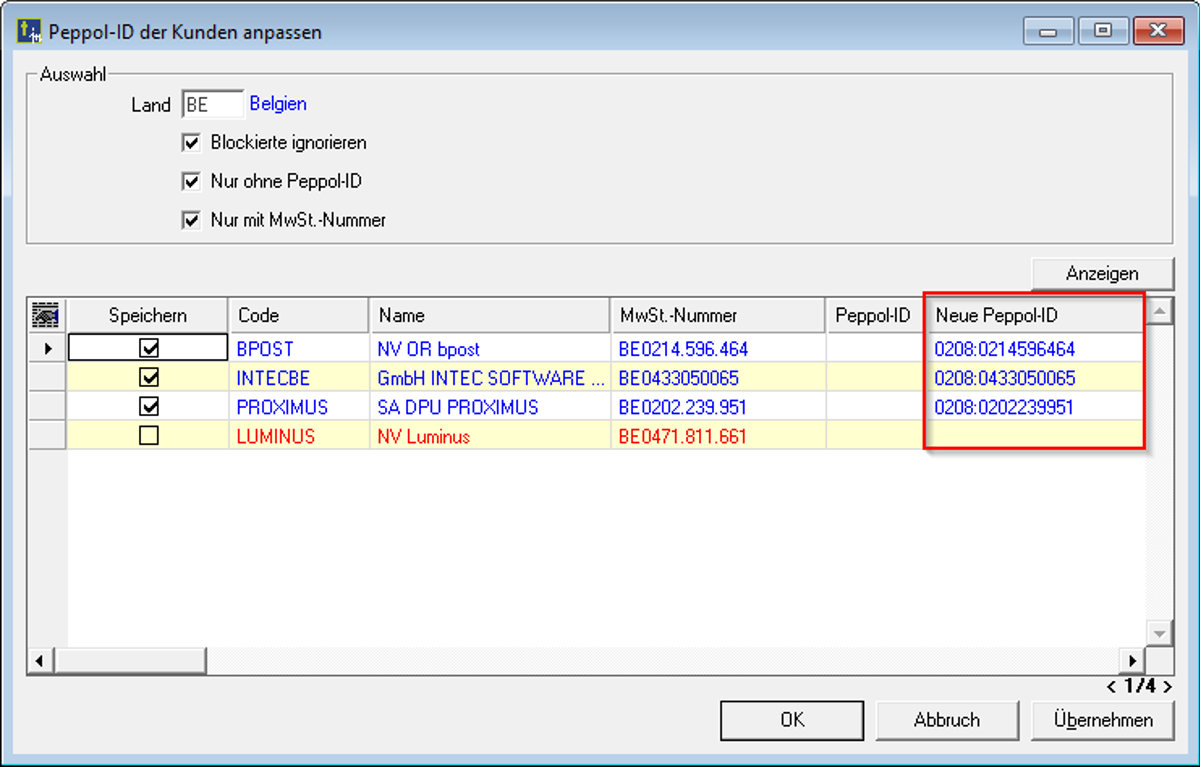The width and height of the screenshot is (1200, 767).
Task: Select the PROXIMUS code cell
Action: tap(282, 407)
